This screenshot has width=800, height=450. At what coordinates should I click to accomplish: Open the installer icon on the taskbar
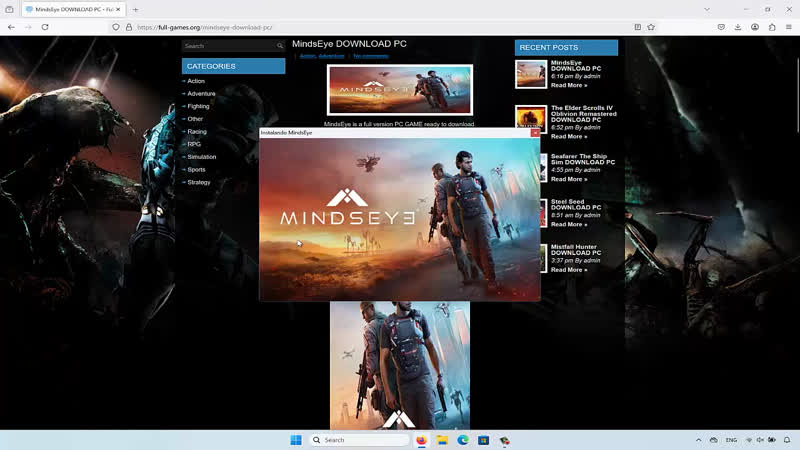(x=504, y=440)
